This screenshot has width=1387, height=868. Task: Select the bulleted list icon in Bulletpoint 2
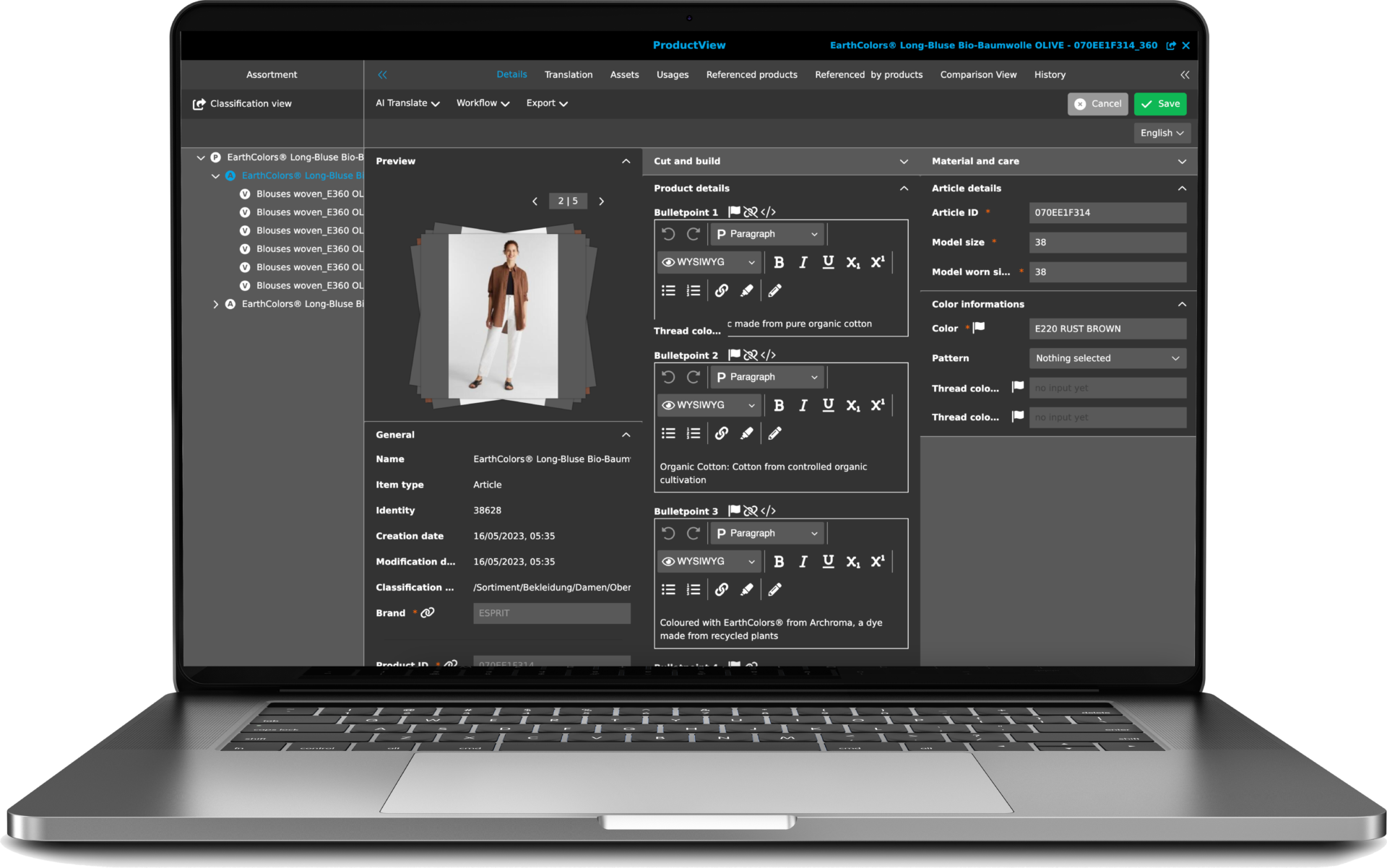(x=667, y=433)
